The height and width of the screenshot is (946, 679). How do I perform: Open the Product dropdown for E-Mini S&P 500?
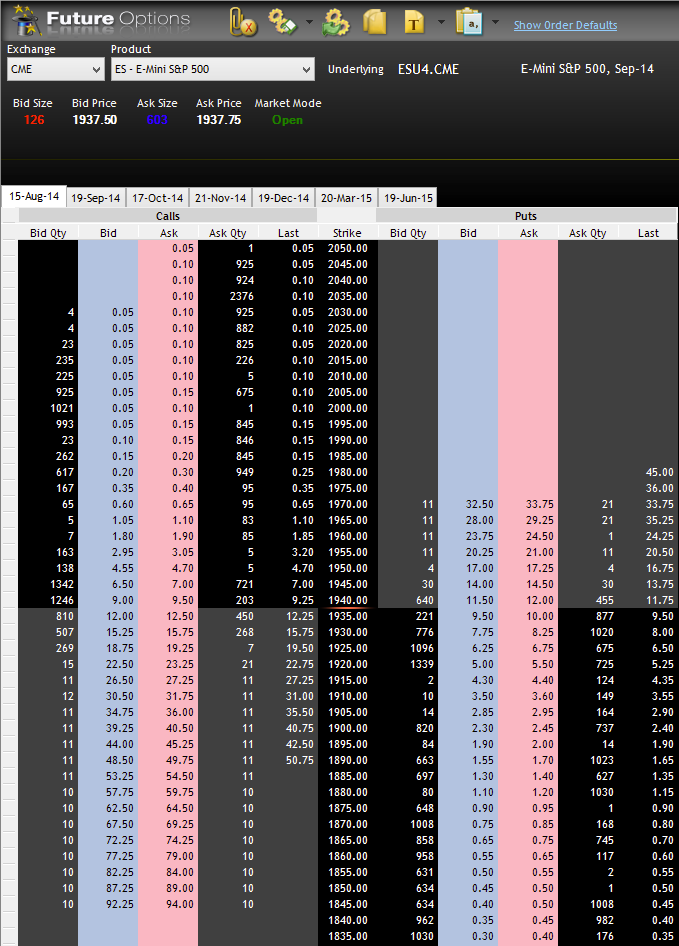pos(212,69)
